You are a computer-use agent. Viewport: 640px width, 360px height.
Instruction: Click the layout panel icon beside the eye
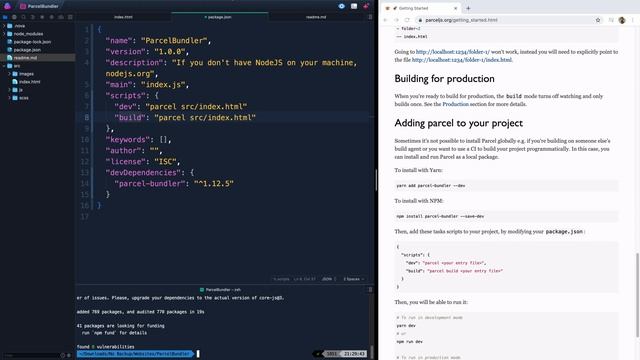pos(354,6)
